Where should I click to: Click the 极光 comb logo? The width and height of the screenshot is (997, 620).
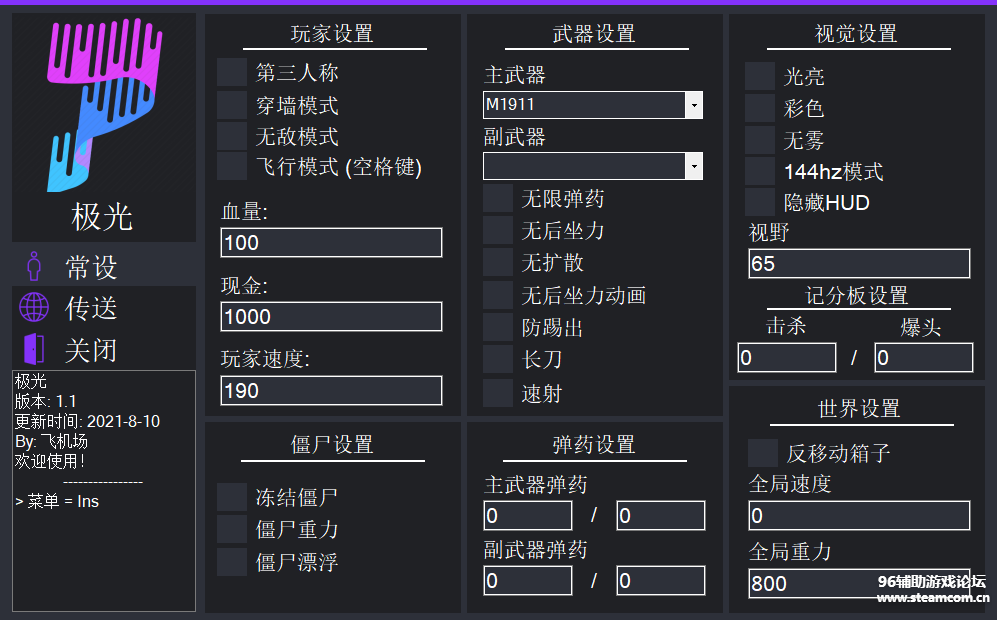104,104
